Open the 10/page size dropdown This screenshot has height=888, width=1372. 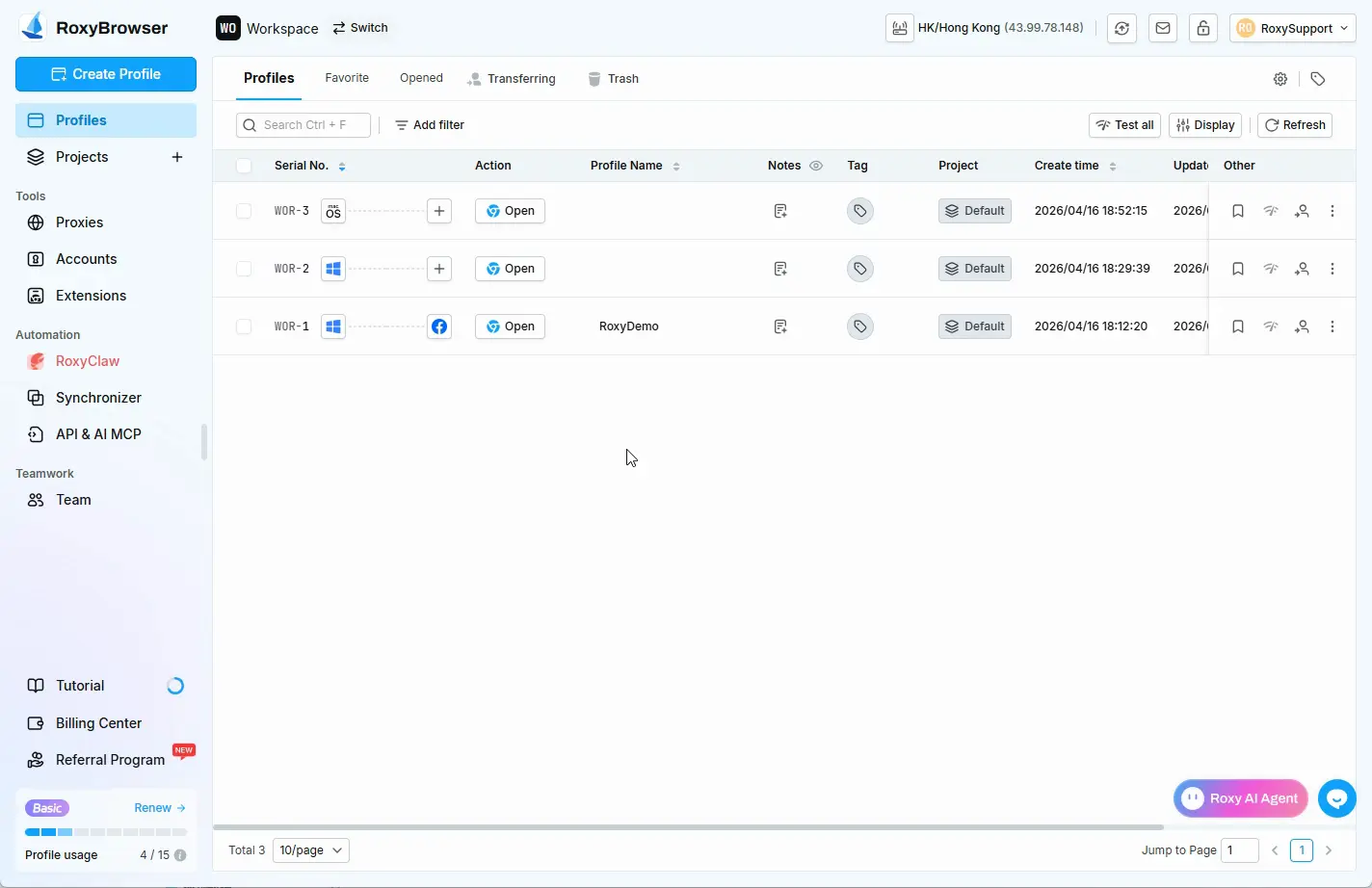310,850
